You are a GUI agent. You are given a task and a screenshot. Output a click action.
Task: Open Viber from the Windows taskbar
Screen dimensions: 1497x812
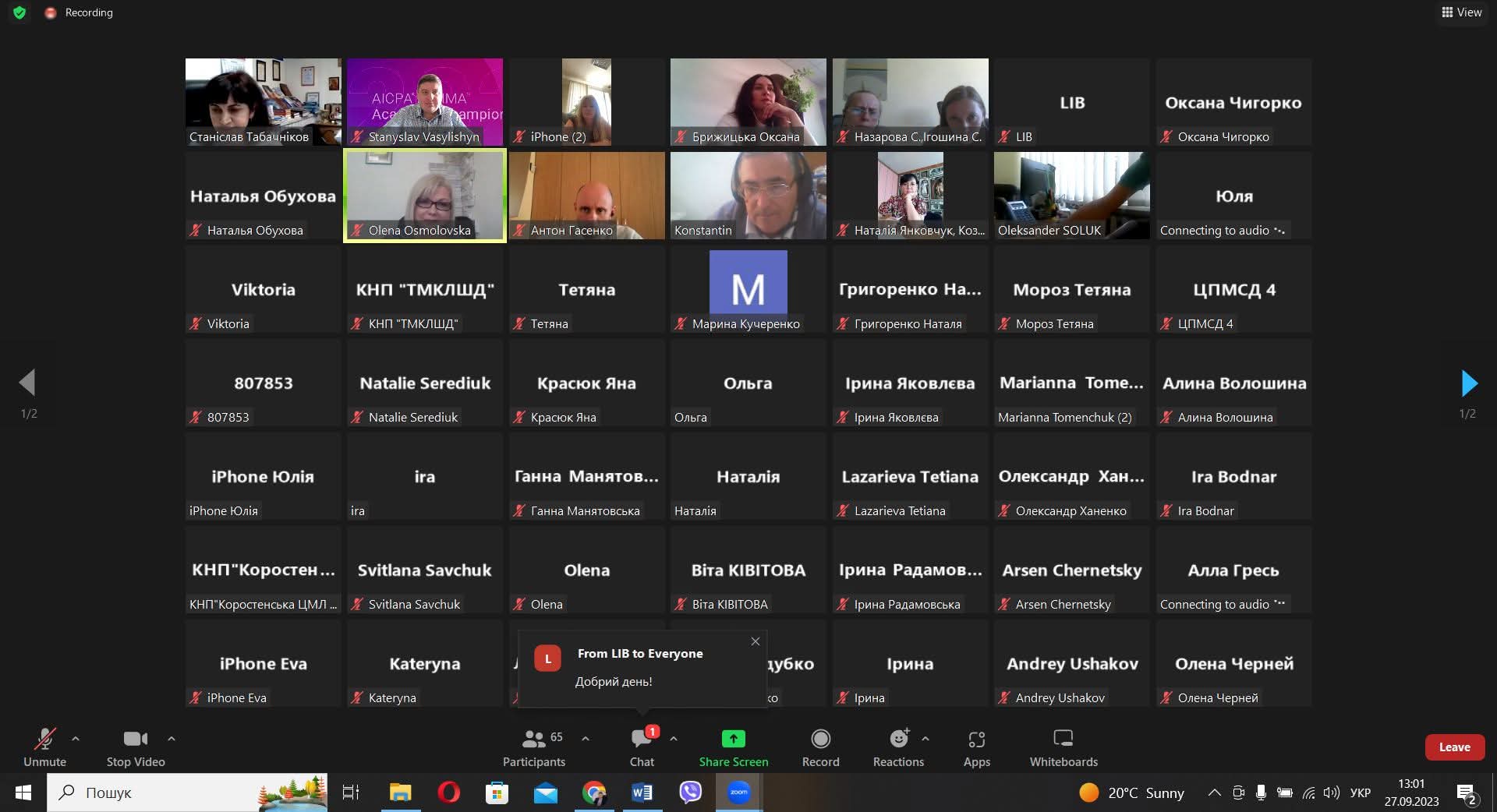[x=690, y=793]
